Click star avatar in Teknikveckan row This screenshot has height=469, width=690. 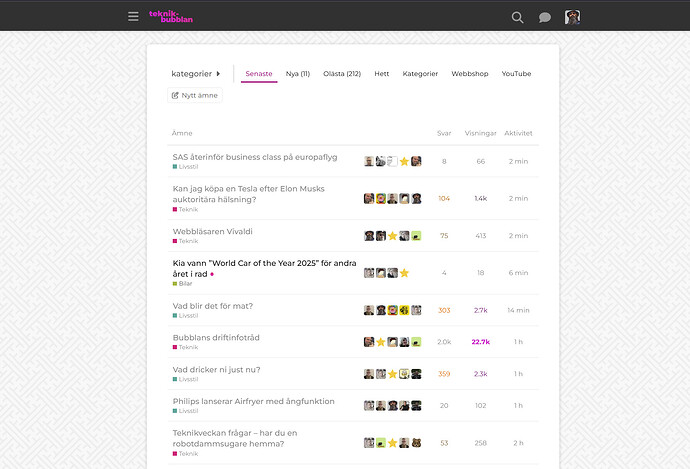point(393,443)
